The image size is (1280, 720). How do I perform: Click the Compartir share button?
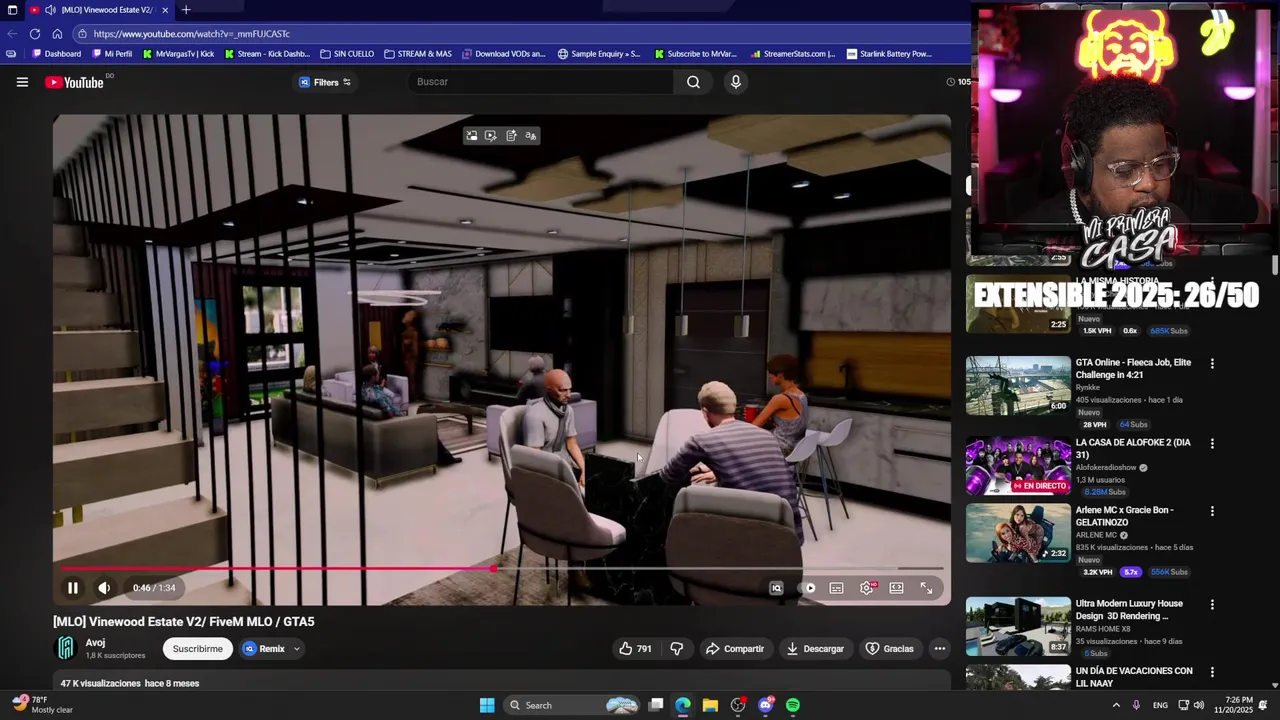(x=735, y=649)
